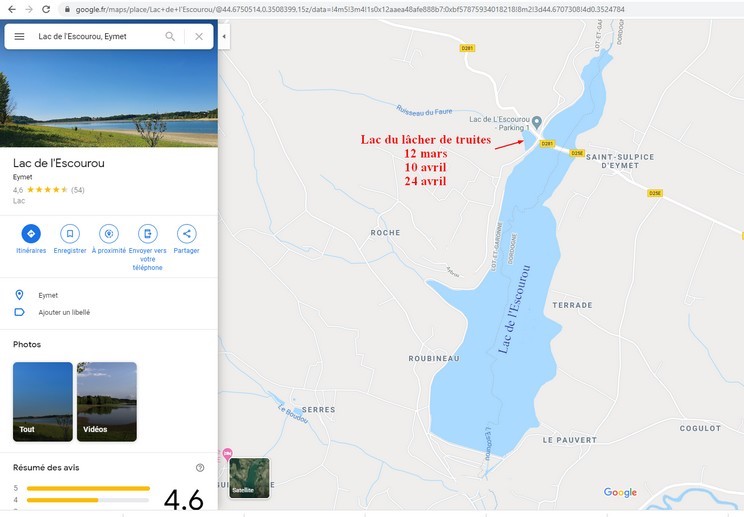
Task: Click the reviews summary help icon
Action: 200,468
